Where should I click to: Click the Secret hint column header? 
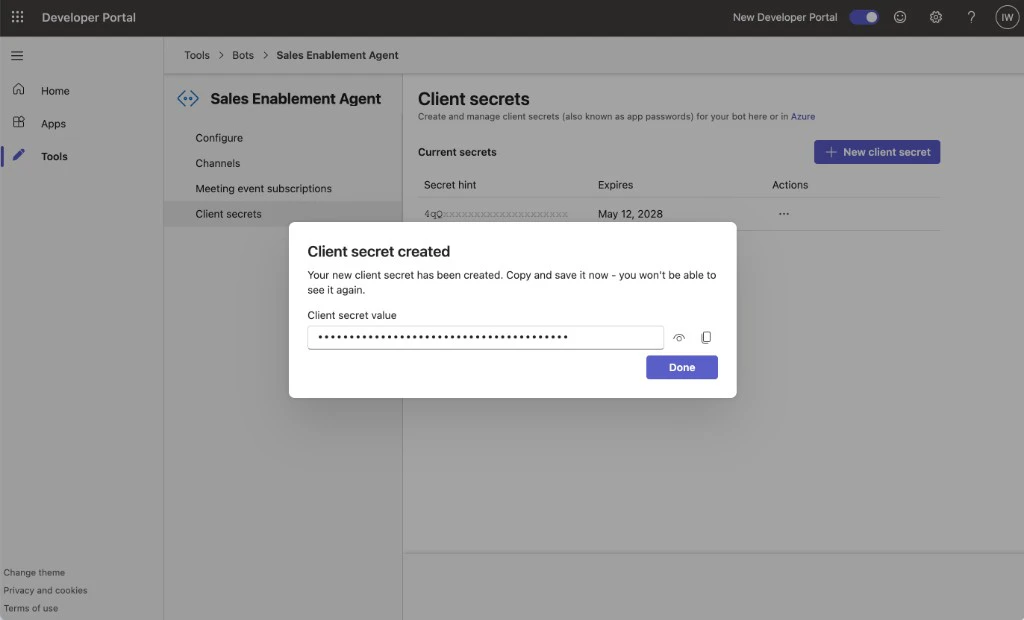pos(450,185)
